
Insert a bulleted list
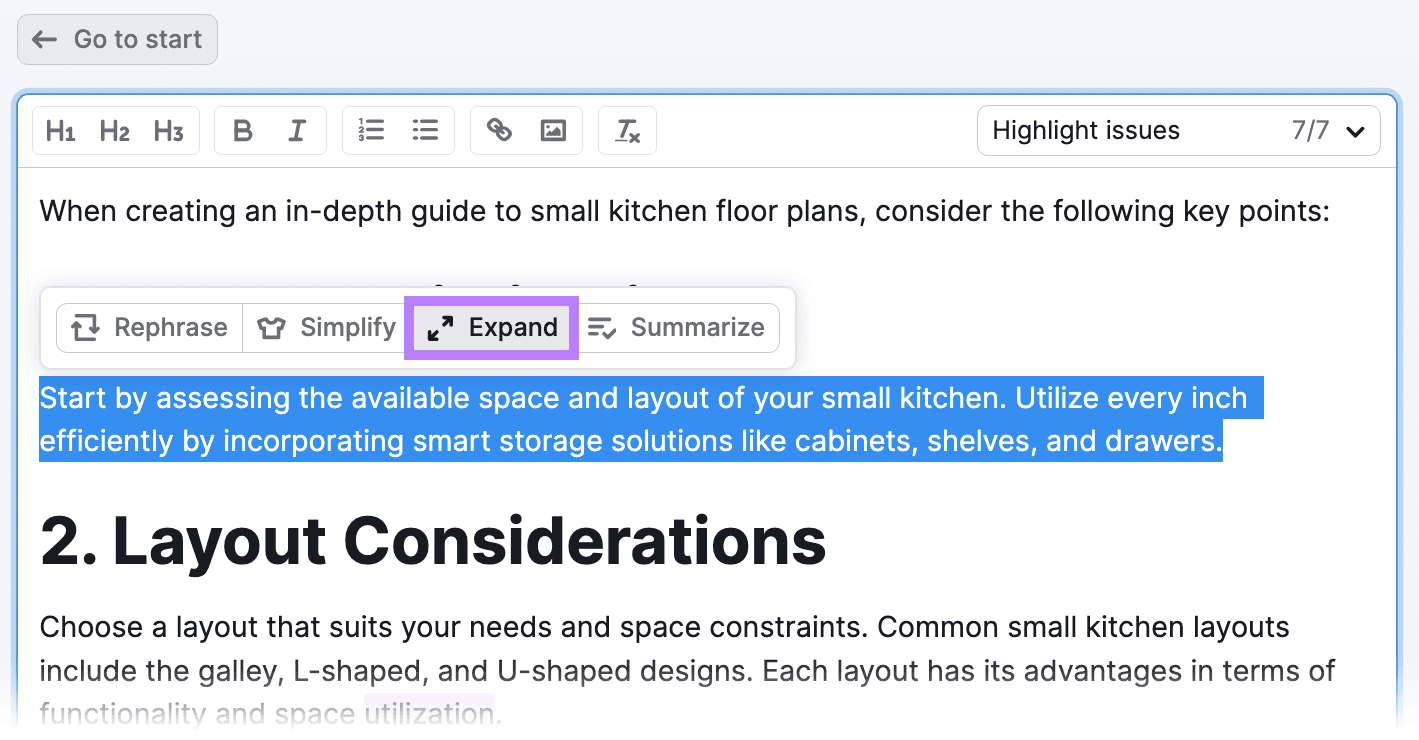click(426, 131)
